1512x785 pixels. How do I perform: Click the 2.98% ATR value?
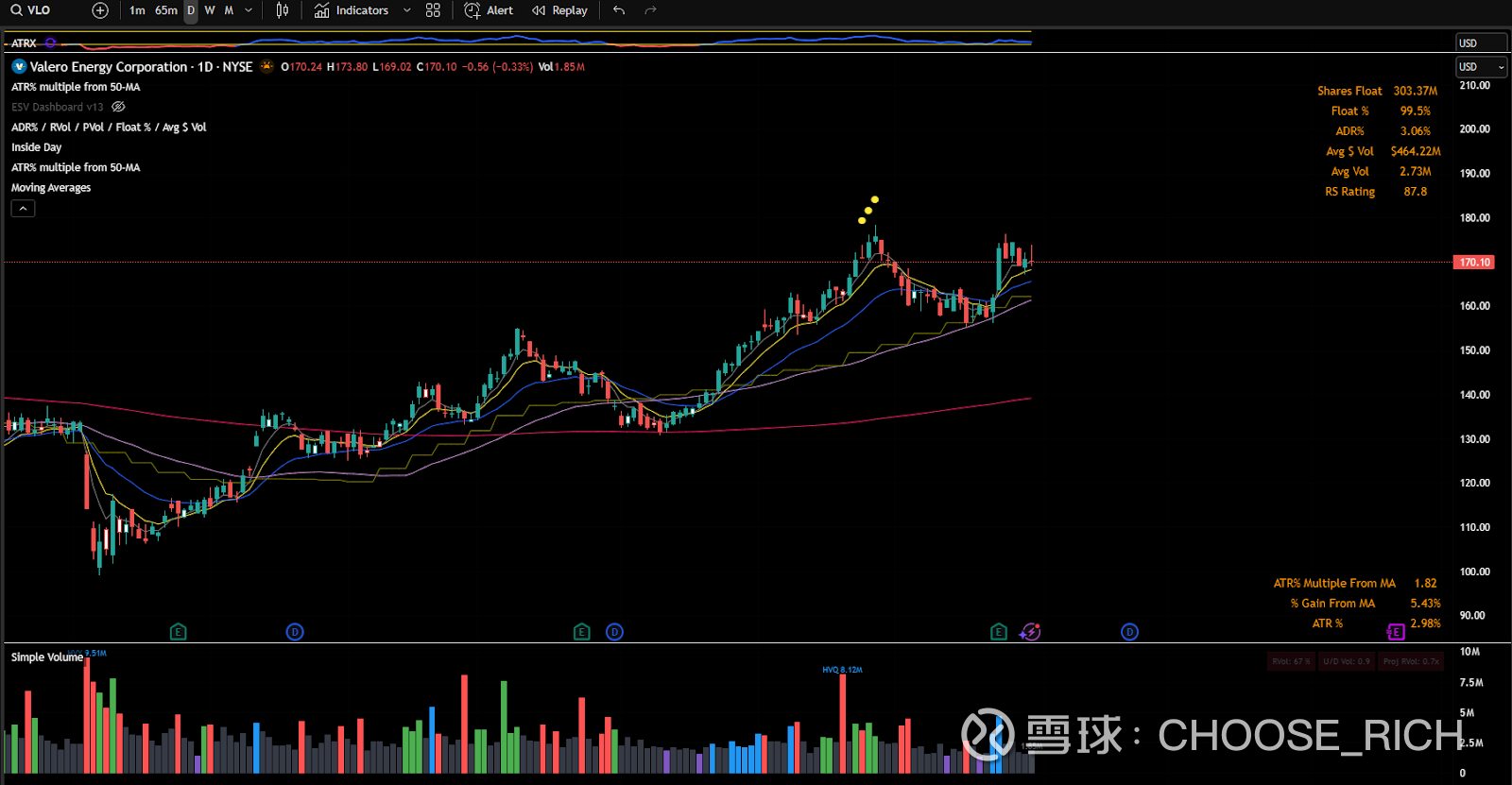(x=1425, y=623)
